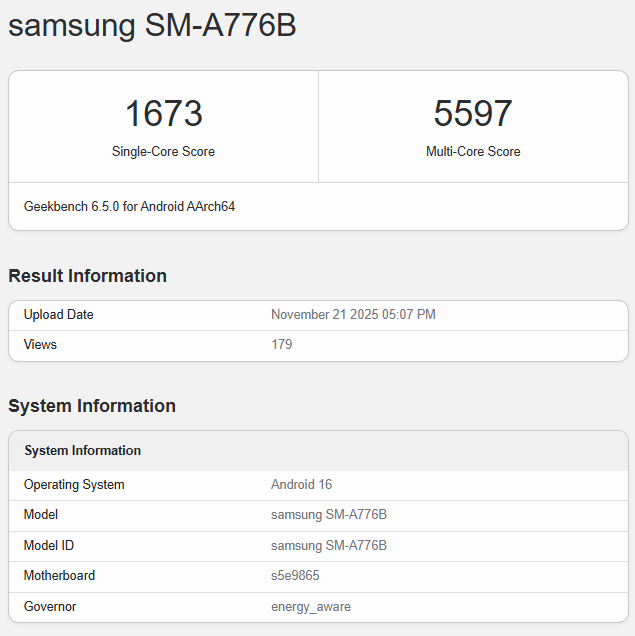The height and width of the screenshot is (636, 635).
Task: Select the Multi-Core Score label
Action: (473, 152)
